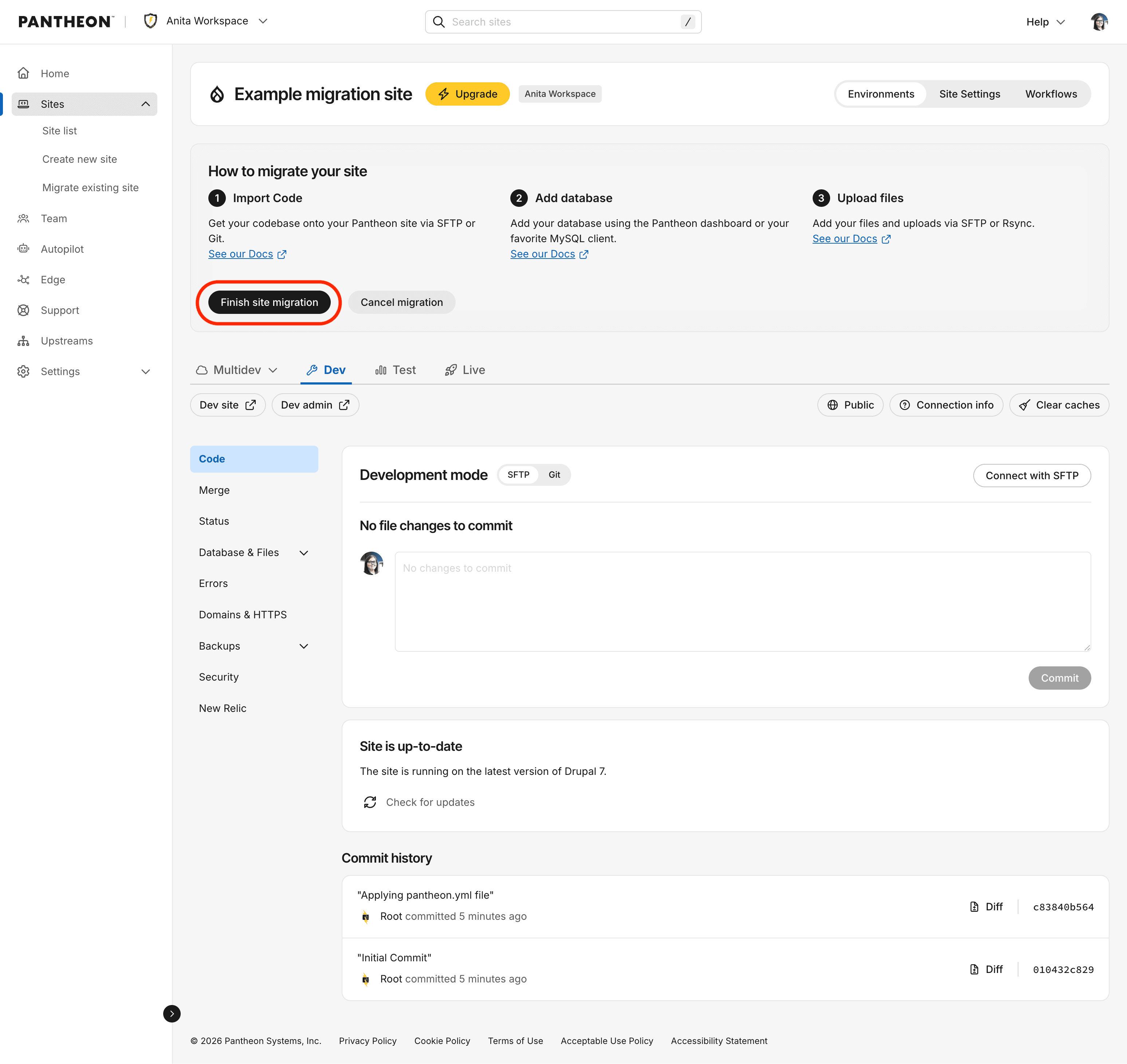The image size is (1127, 1064).
Task: Open Dev site external link
Action: click(228, 405)
